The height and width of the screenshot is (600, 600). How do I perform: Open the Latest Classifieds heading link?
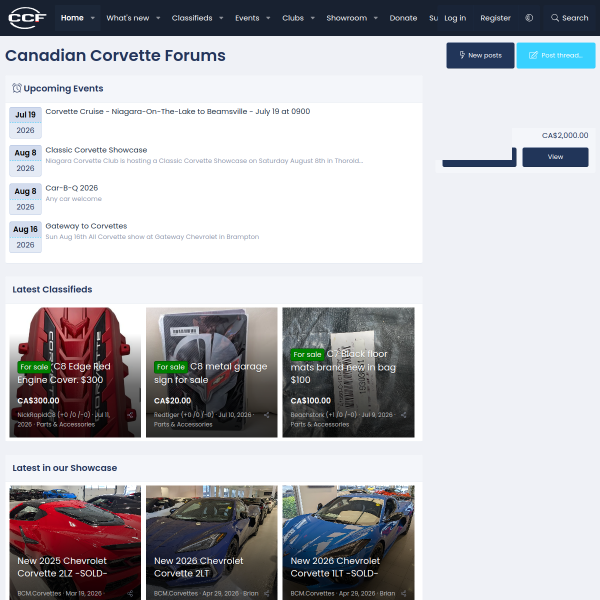[x=52, y=289]
